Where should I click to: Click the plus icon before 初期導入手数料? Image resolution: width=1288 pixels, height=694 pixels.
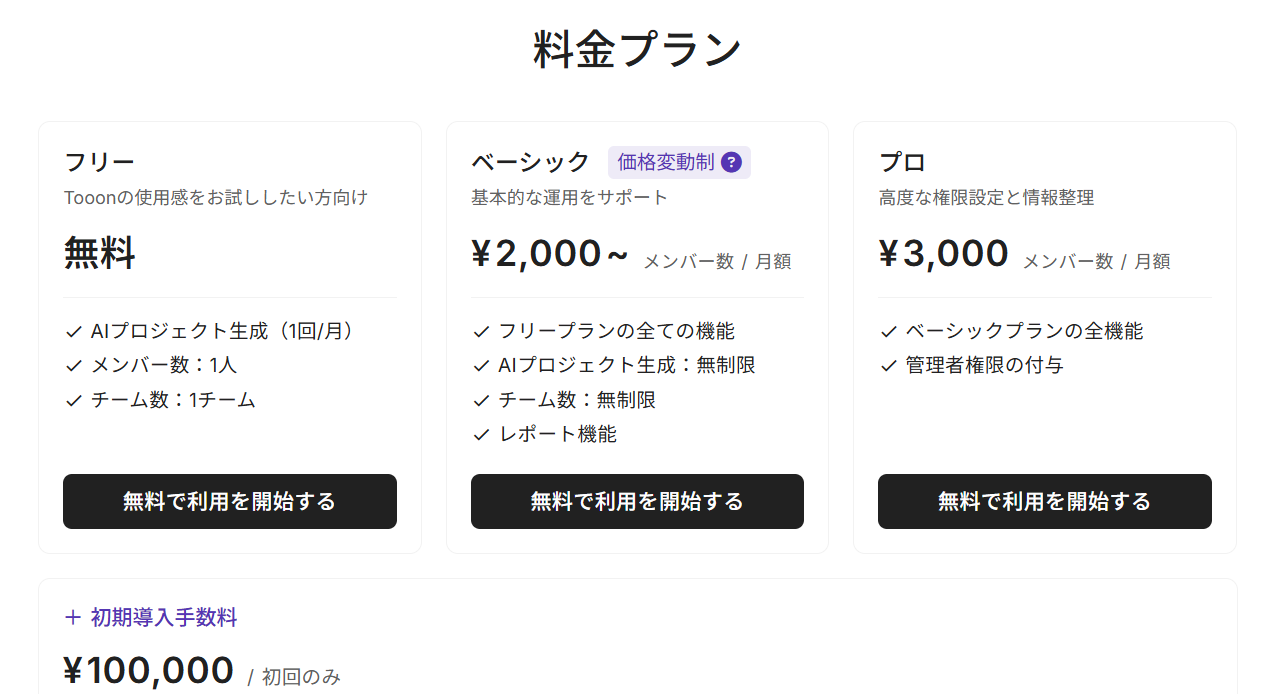[x=72, y=618]
